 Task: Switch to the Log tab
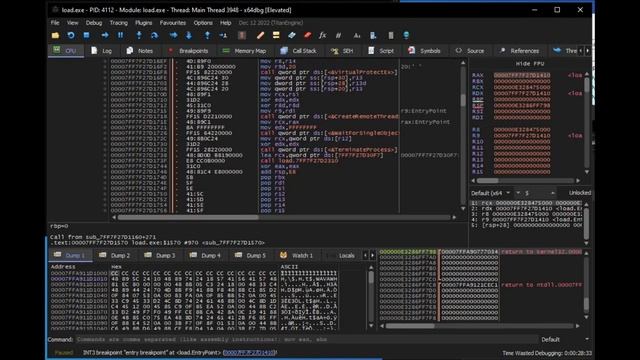point(102,51)
